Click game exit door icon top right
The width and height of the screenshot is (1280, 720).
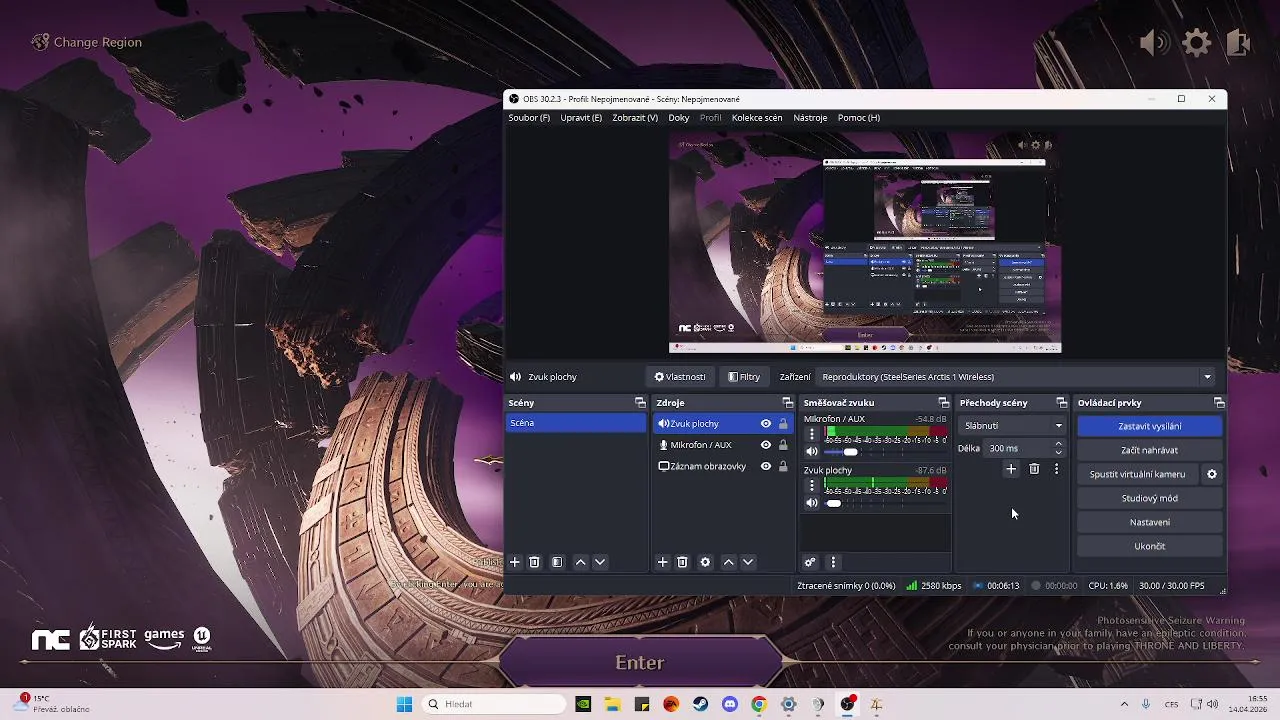pos(1238,42)
